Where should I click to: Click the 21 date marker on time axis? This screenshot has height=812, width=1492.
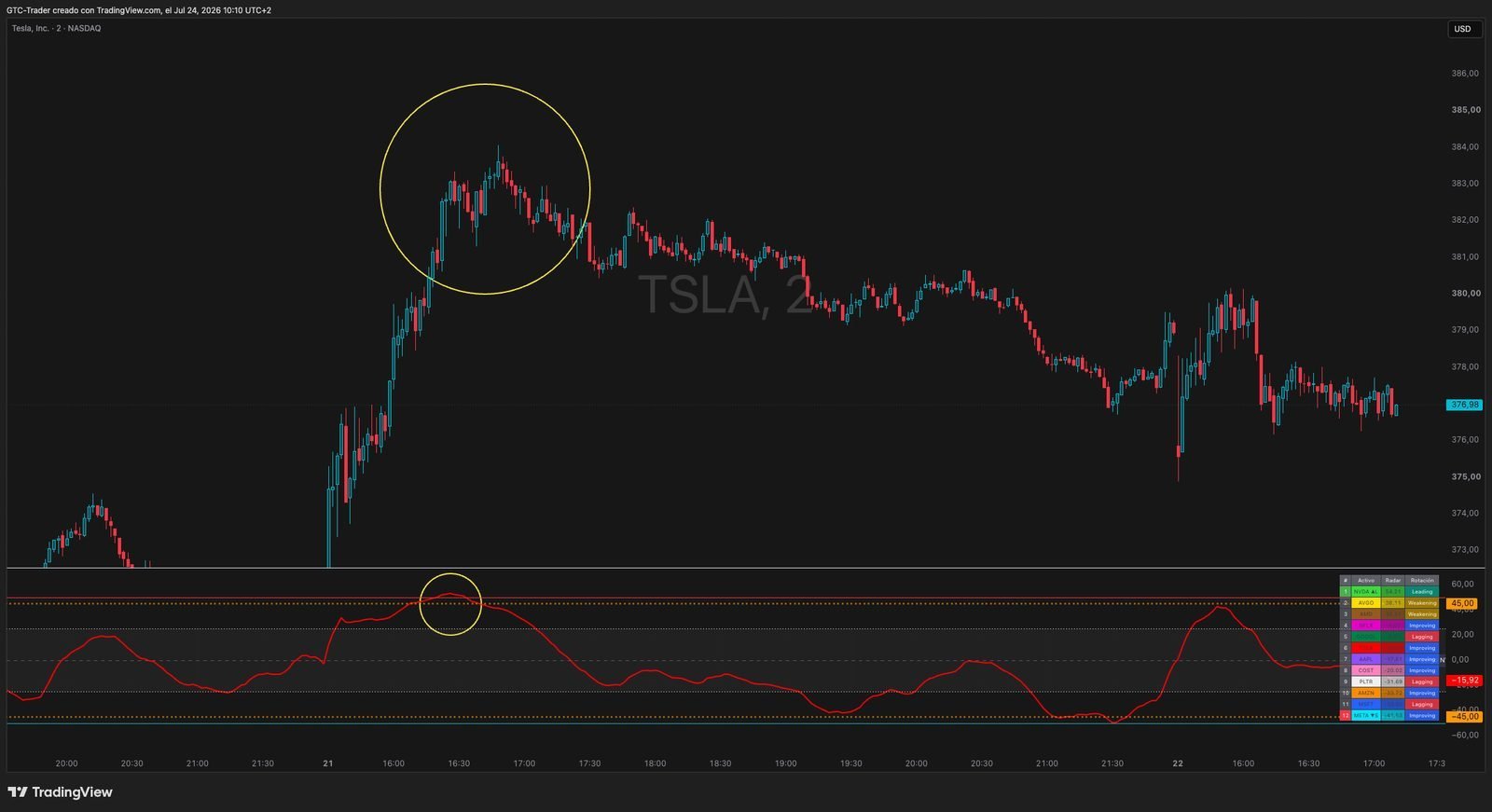pyautogui.click(x=328, y=764)
